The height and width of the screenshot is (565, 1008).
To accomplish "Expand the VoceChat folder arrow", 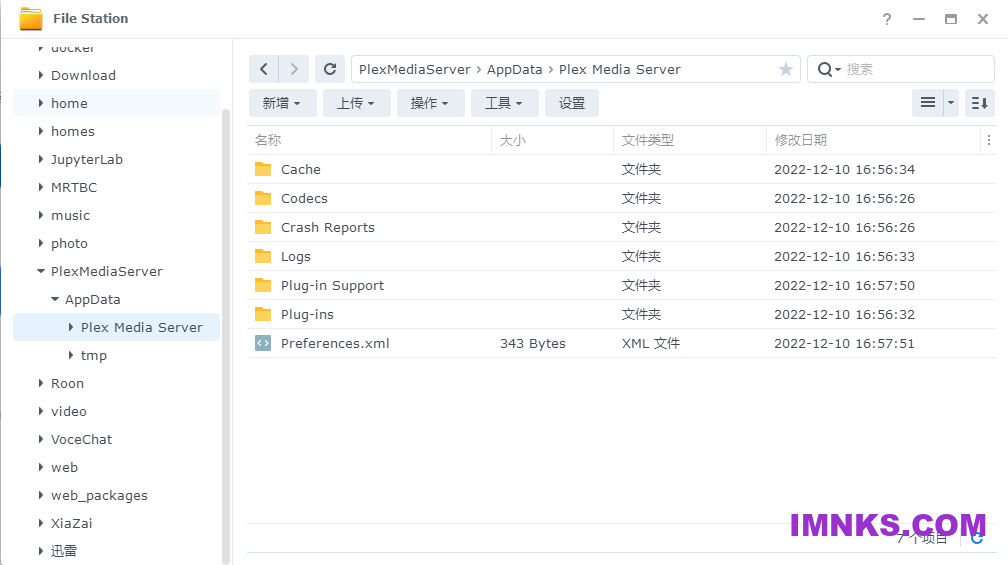I will pos(40,440).
